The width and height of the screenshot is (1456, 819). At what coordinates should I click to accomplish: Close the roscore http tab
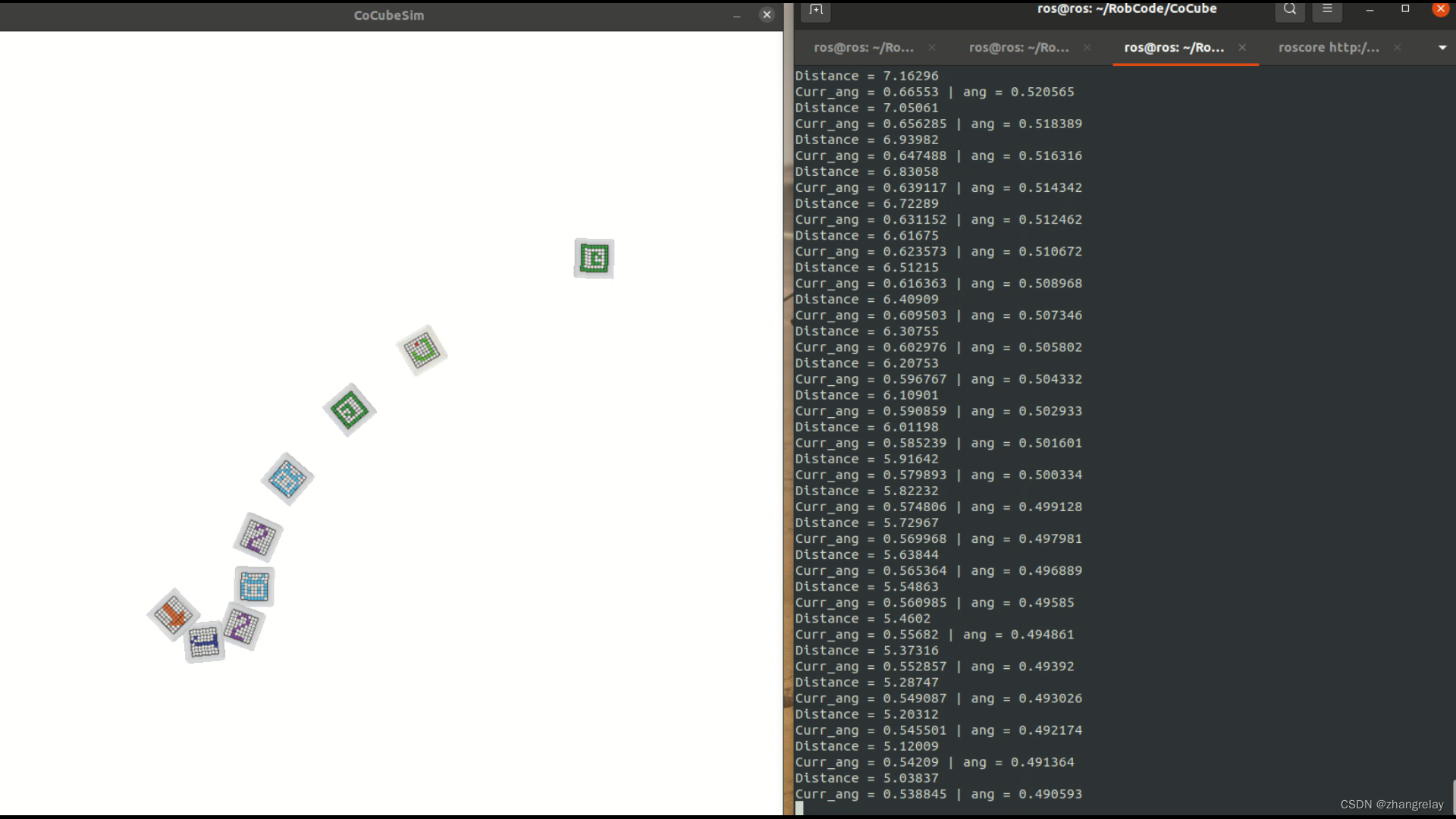point(1397,48)
